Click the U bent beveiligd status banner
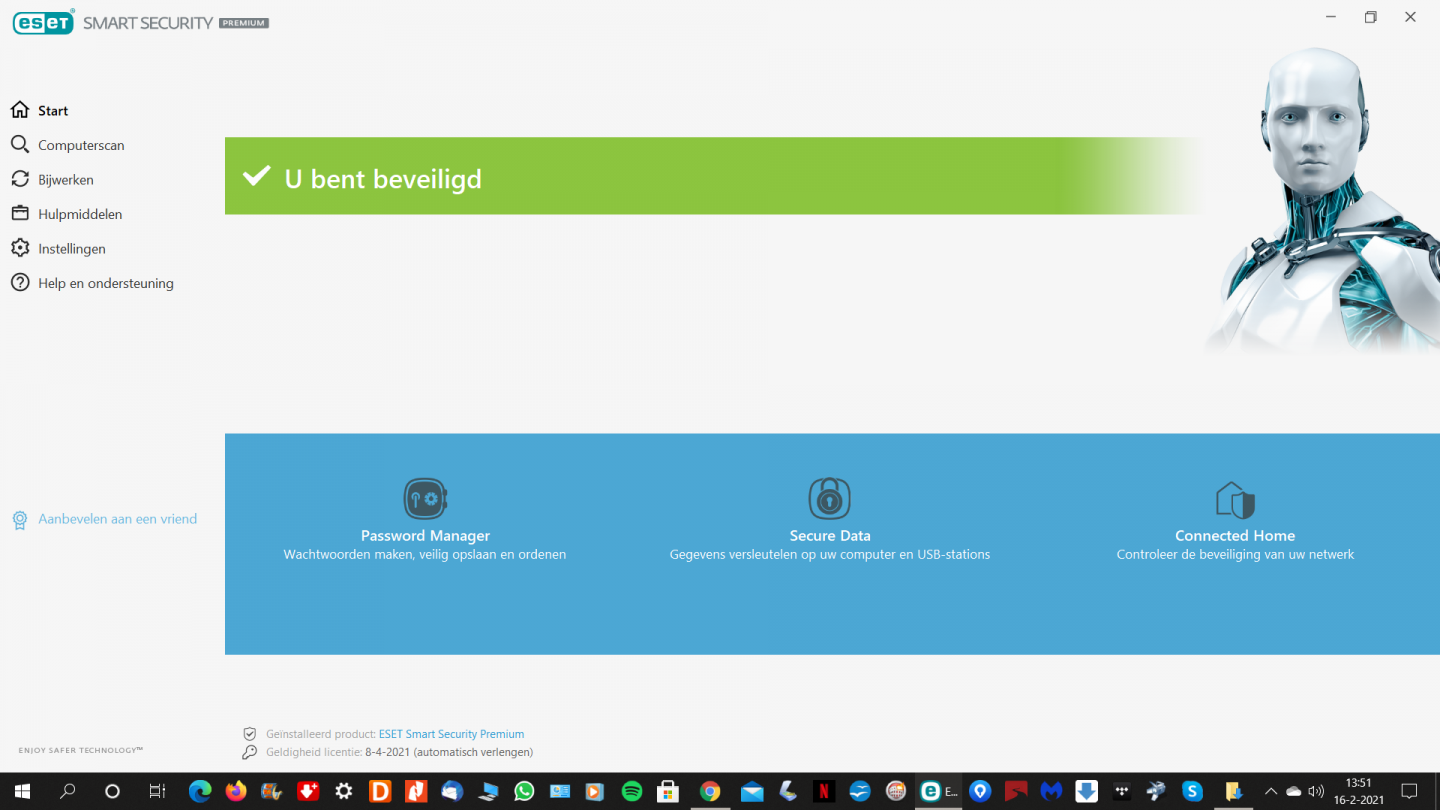The image size is (1440, 810). pos(712,176)
